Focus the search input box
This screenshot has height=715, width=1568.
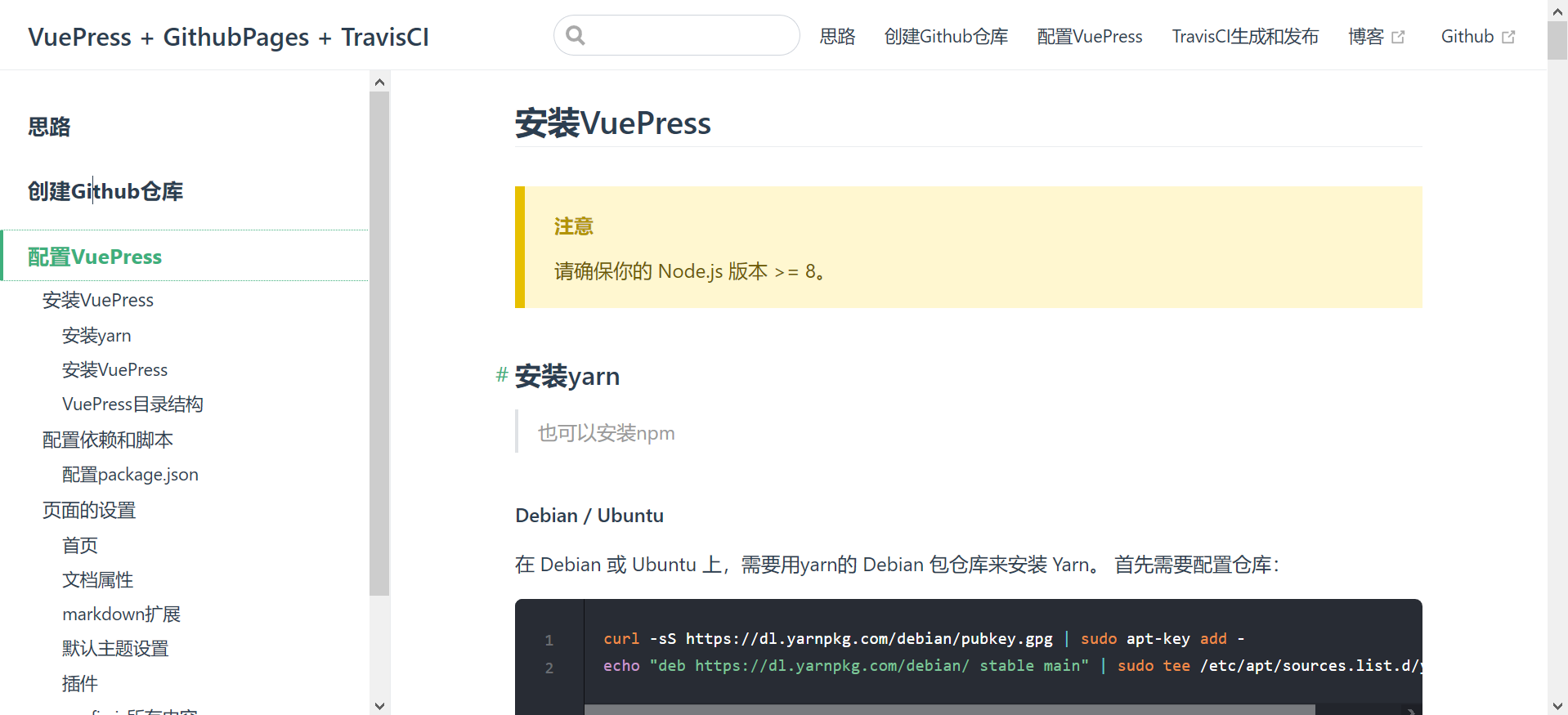[677, 35]
